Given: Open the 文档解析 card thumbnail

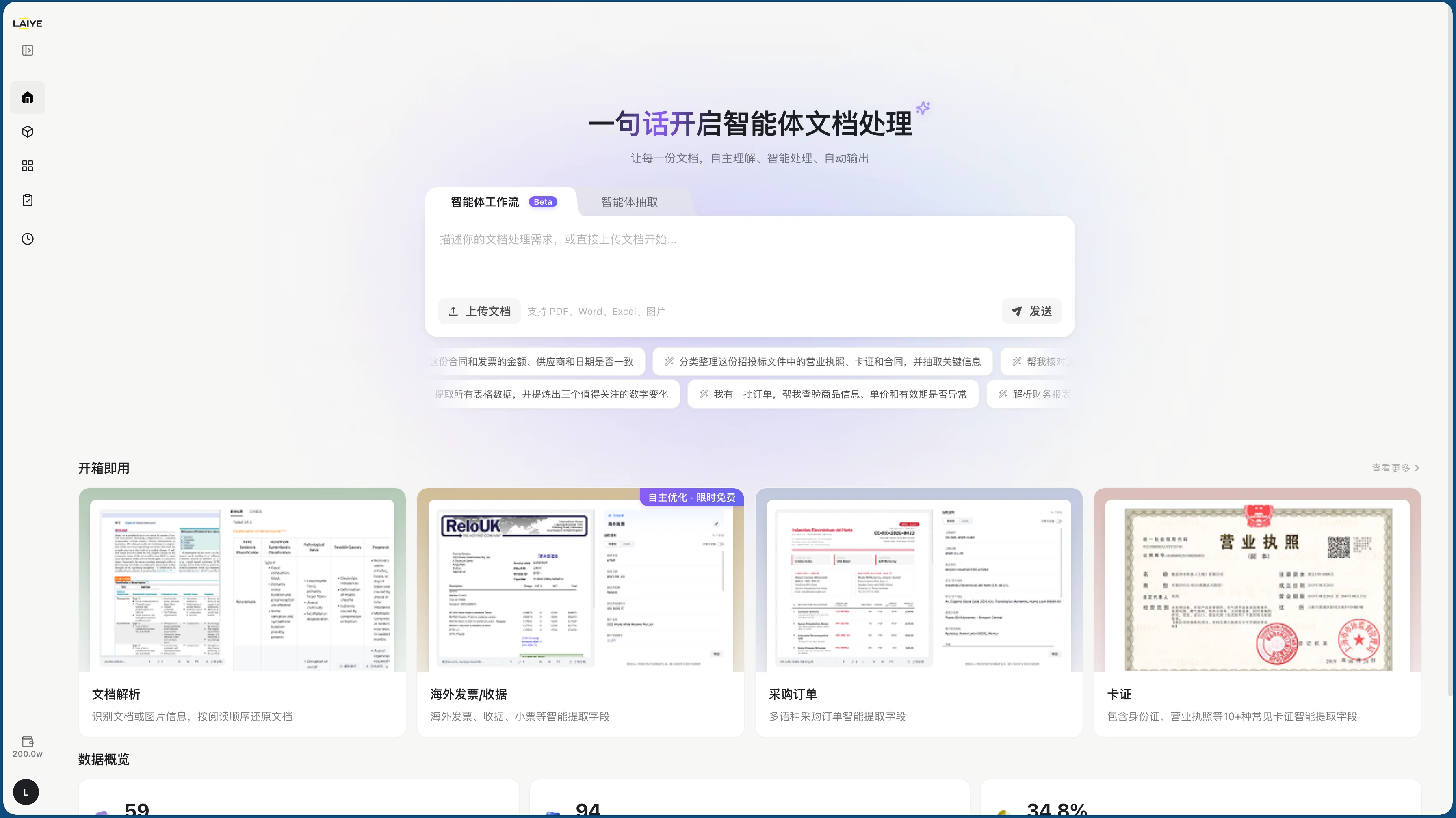Looking at the screenshot, I should coord(242,580).
